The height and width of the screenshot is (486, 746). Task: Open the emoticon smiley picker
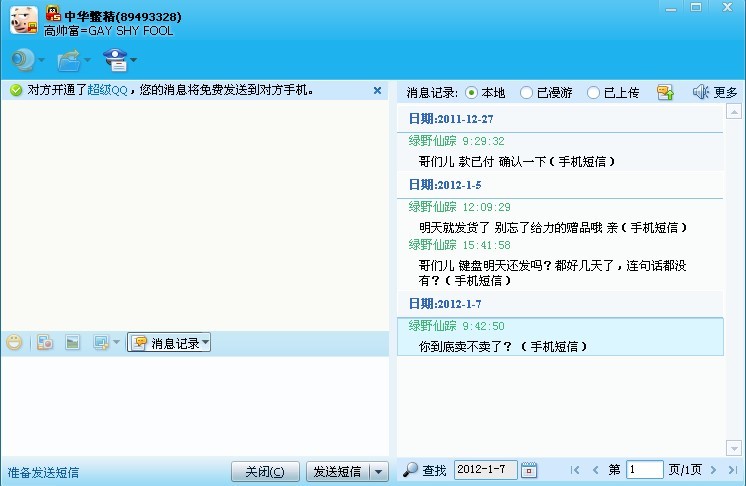pyautogui.click(x=14, y=342)
